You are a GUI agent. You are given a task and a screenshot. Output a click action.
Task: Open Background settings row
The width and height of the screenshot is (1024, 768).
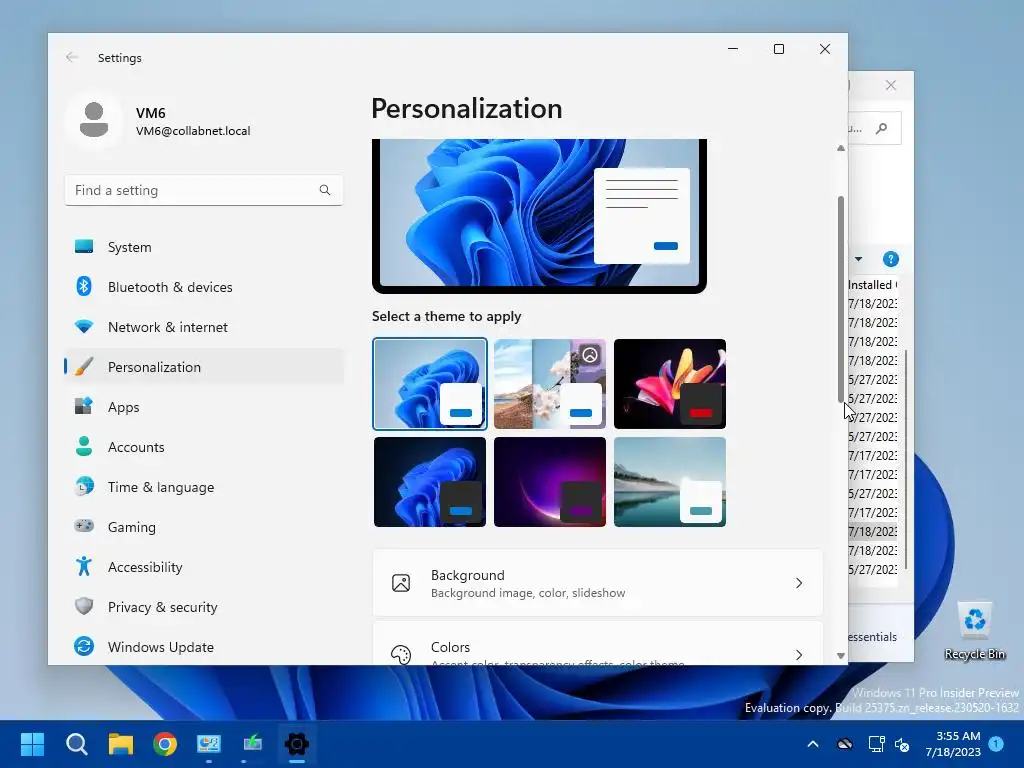click(x=598, y=583)
